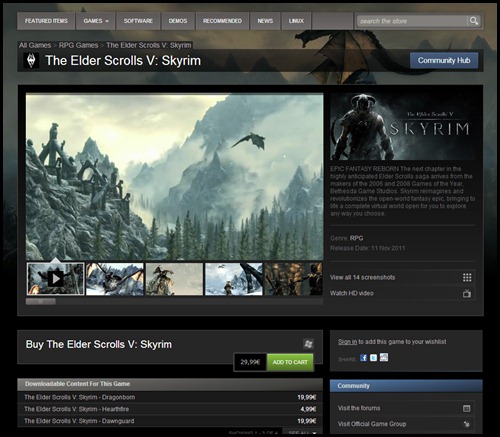Click the All Games breadcrumb link

35,45
